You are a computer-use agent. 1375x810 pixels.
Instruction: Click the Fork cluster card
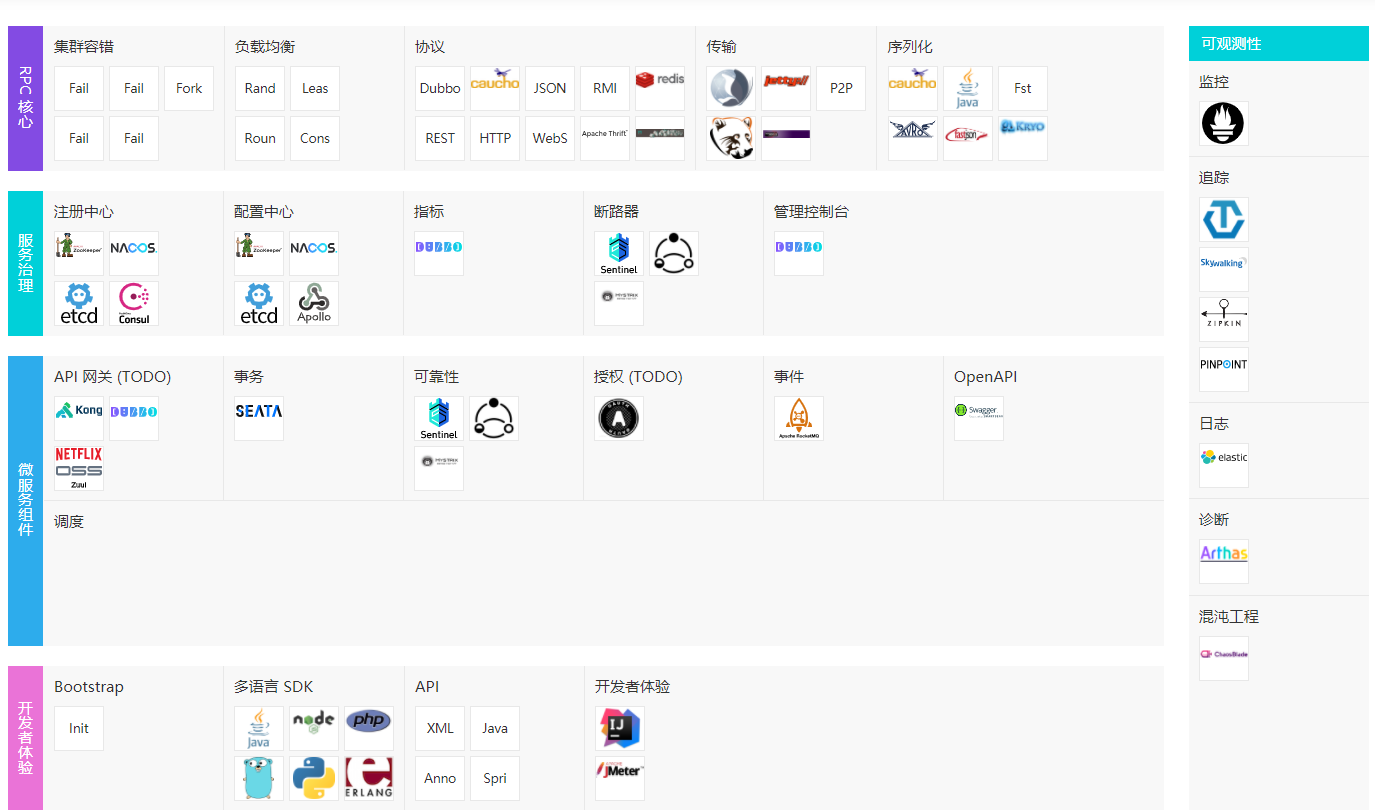point(189,88)
